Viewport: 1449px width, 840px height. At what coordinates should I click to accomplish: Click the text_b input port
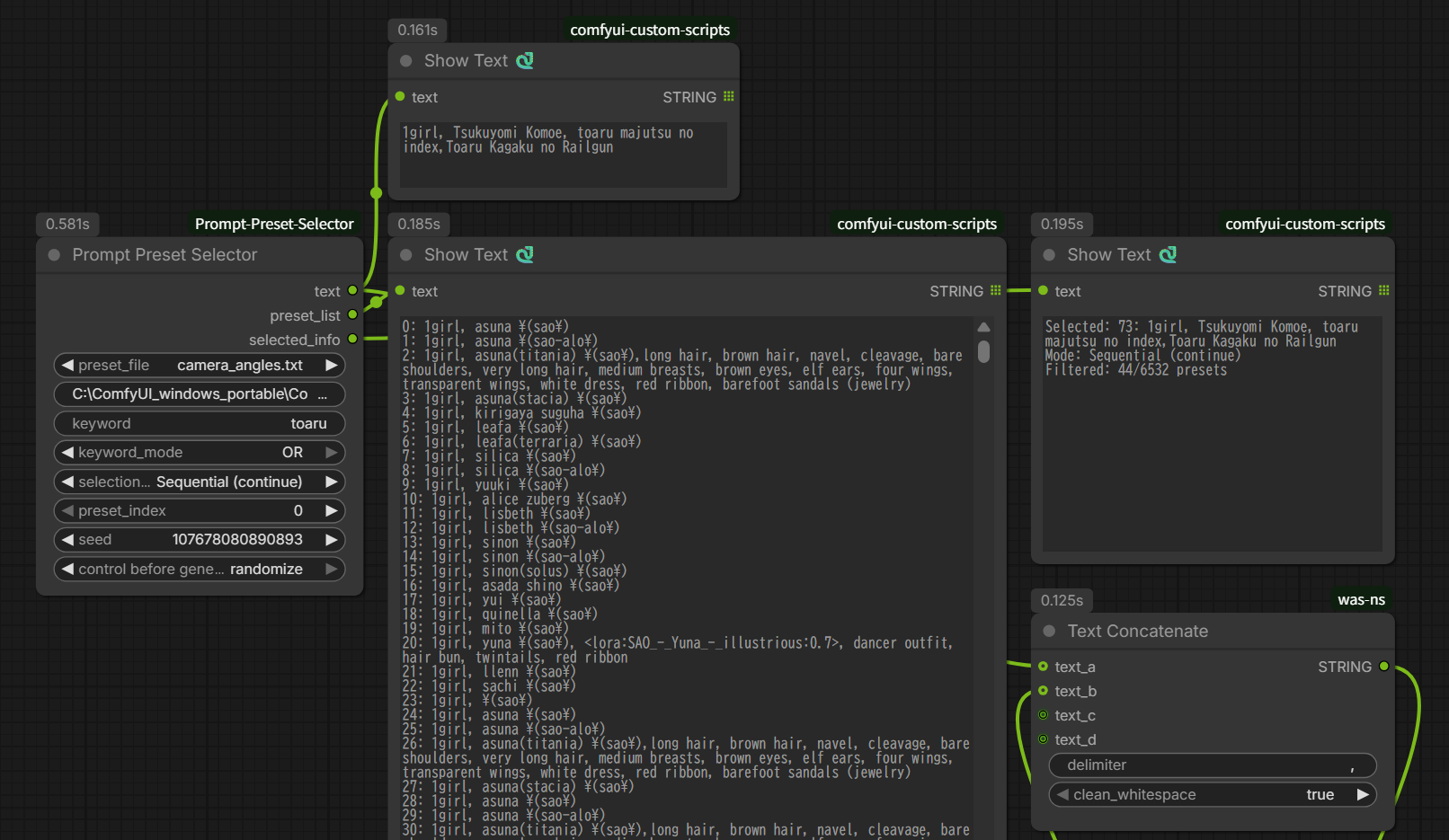coord(1043,690)
